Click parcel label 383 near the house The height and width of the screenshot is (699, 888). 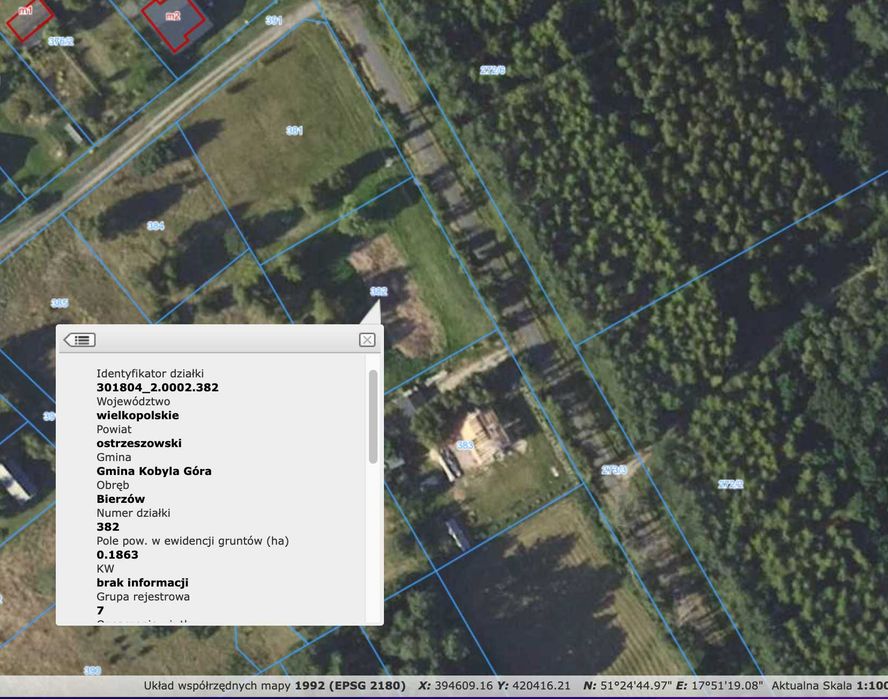pyautogui.click(x=465, y=445)
